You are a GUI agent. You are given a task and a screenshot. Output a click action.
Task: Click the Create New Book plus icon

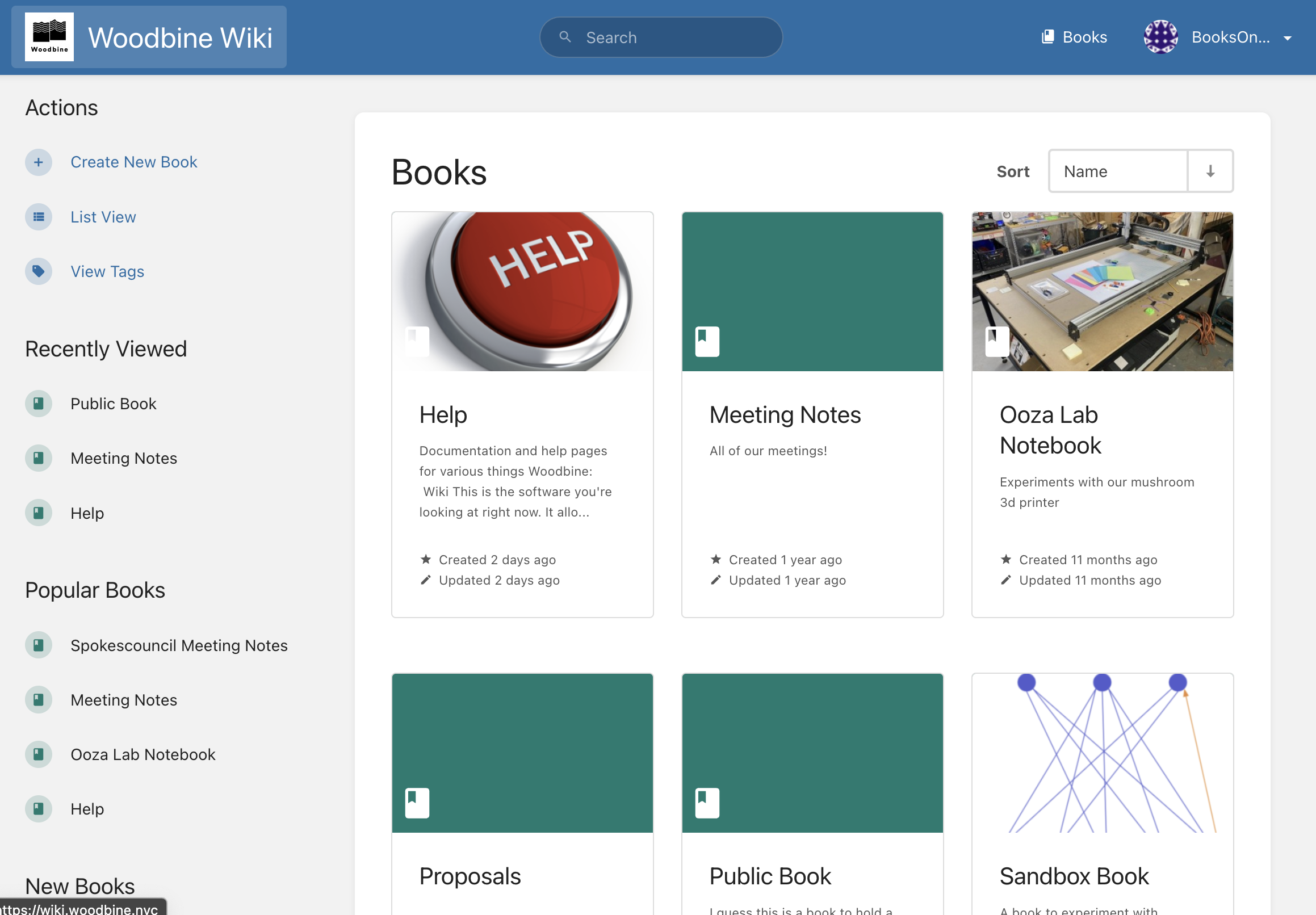[39, 162]
